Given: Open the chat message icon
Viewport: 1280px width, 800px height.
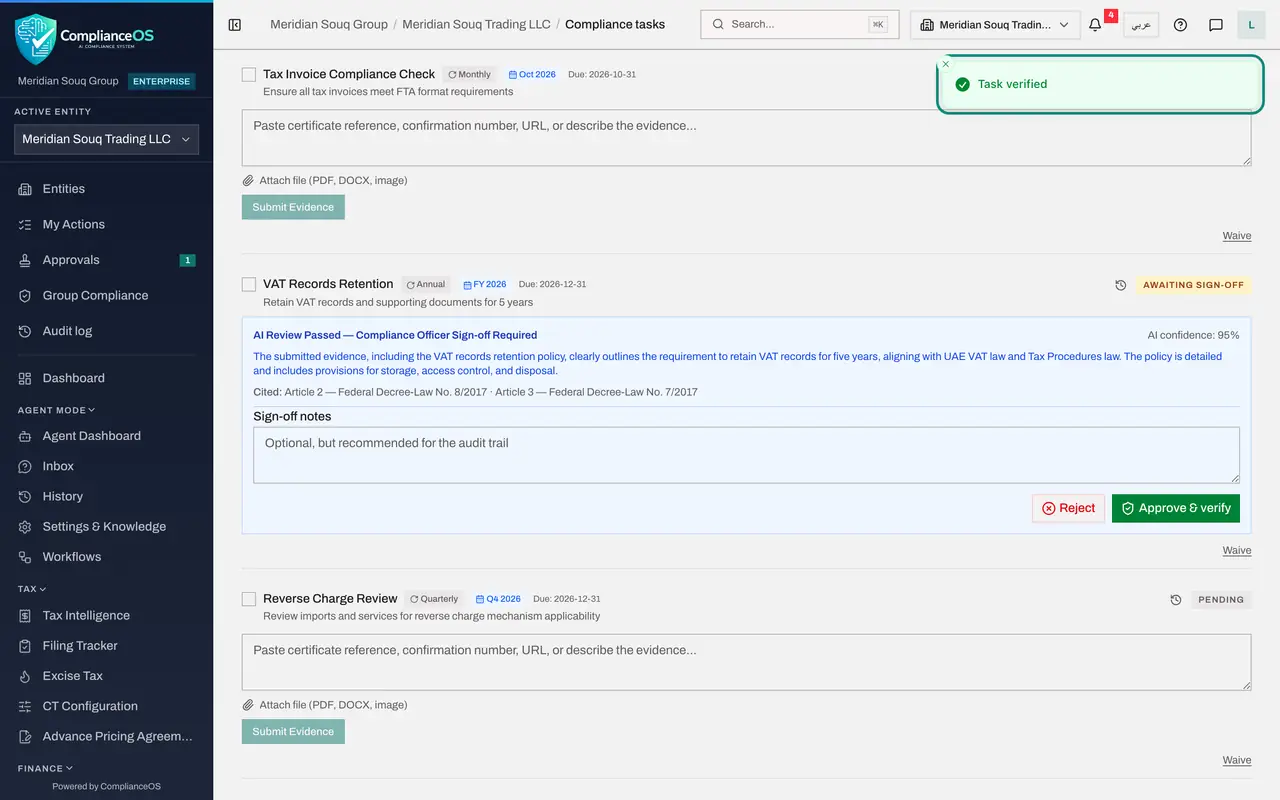Looking at the screenshot, I should tap(1216, 25).
